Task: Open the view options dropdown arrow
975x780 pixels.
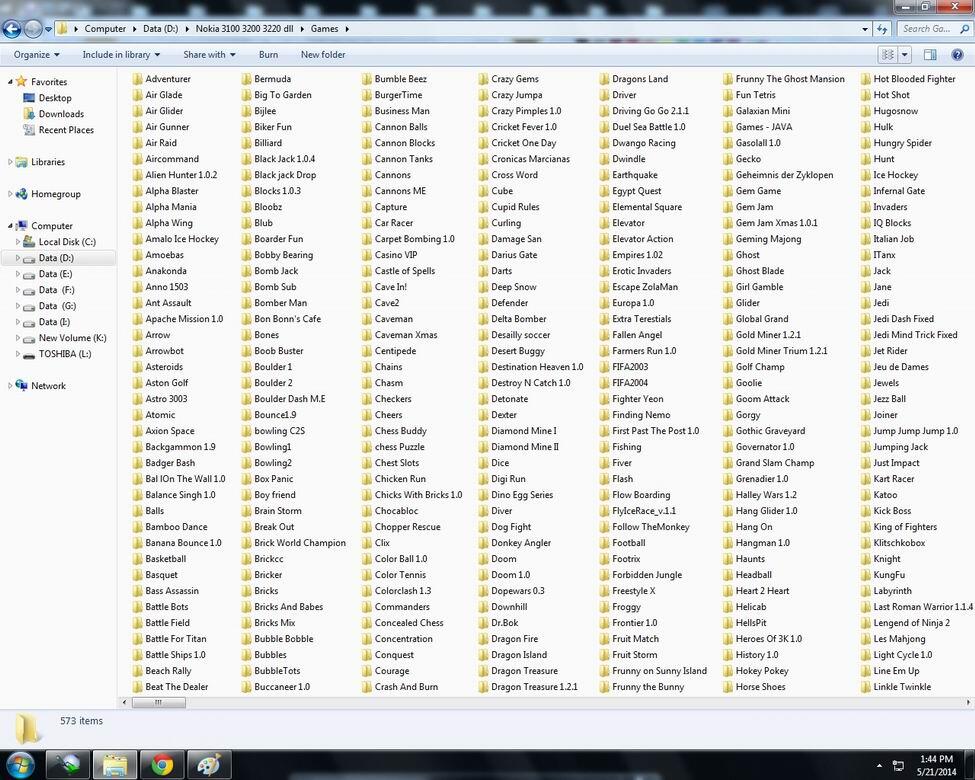Action: [x=905, y=55]
